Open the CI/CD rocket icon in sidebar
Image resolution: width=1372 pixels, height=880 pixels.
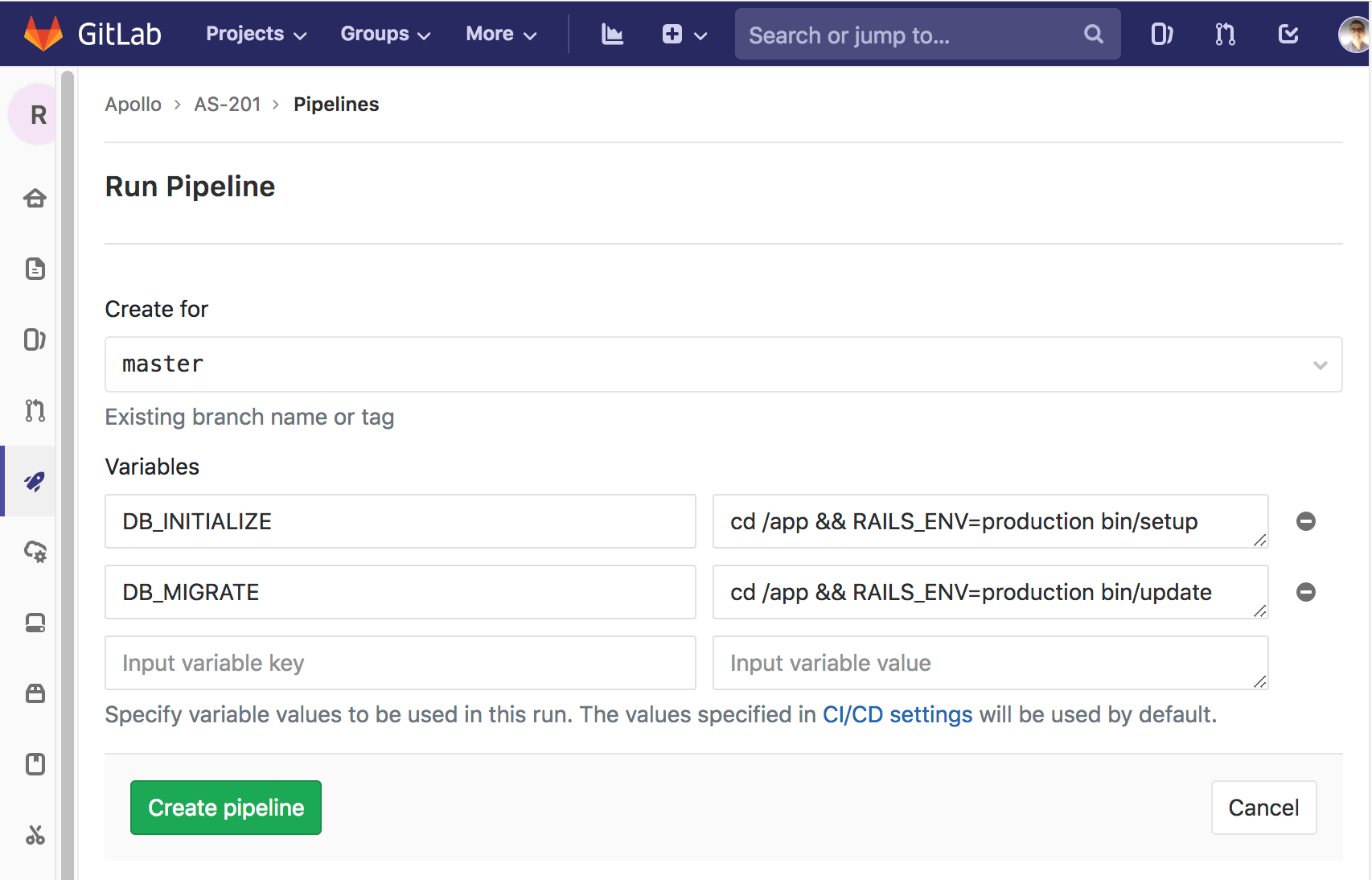[34, 482]
